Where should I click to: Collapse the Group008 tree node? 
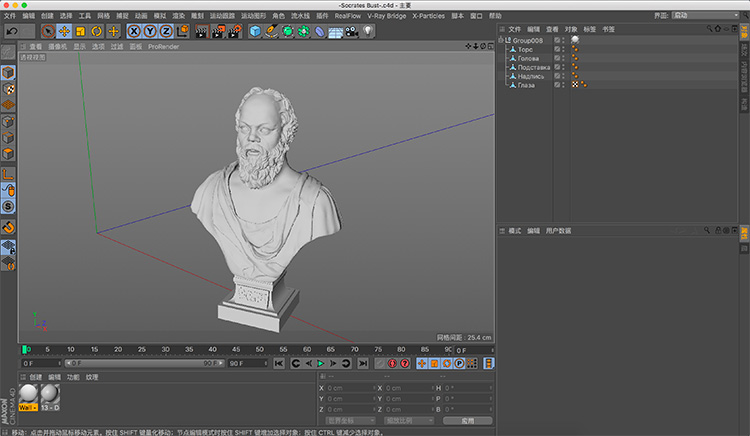coord(501,40)
